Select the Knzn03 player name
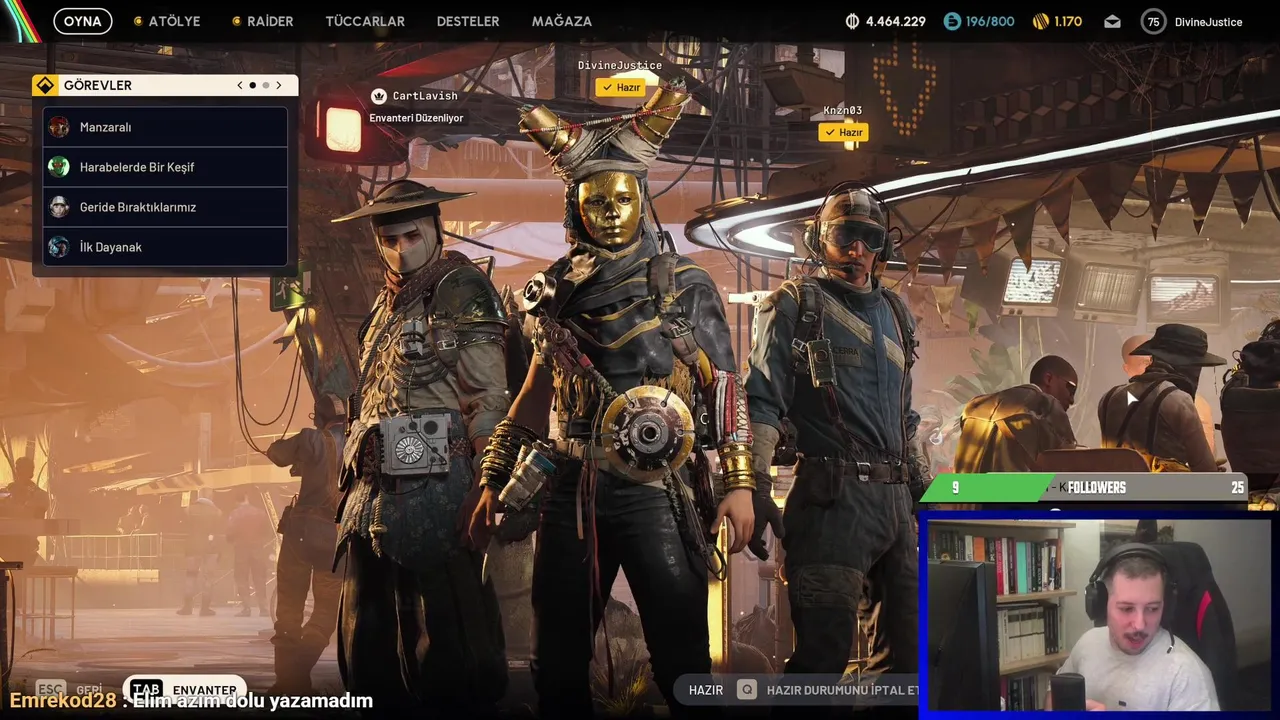 pyautogui.click(x=843, y=110)
